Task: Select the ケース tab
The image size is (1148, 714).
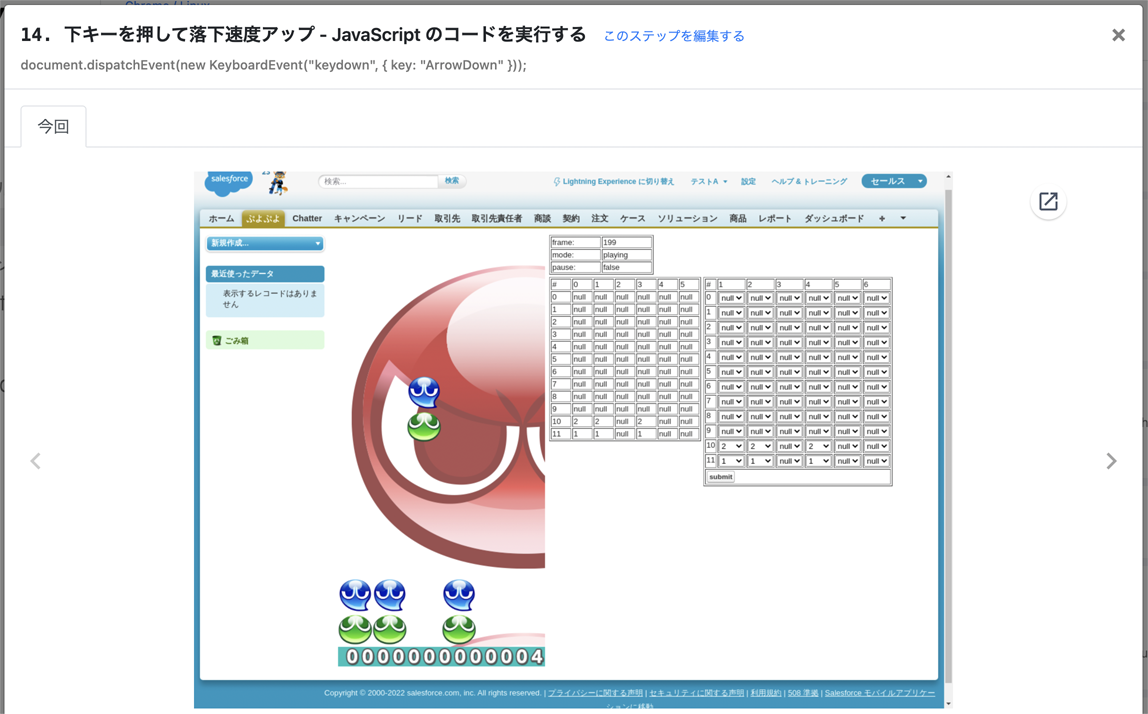Action: (x=633, y=218)
